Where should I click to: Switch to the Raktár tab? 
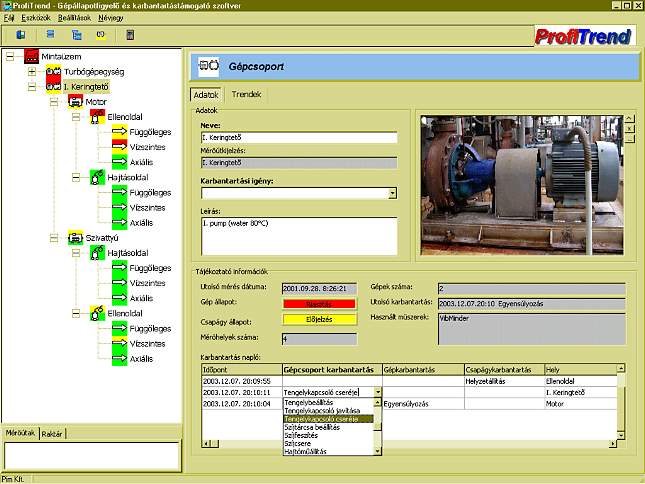click(x=54, y=433)
